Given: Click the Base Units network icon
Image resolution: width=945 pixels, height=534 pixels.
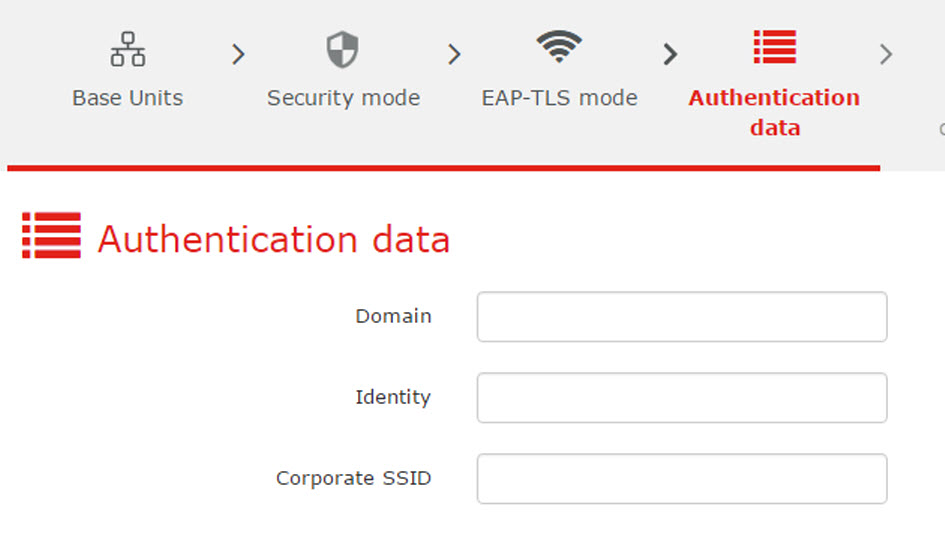Looking at the screenshot, I should [x=128, y=49].
